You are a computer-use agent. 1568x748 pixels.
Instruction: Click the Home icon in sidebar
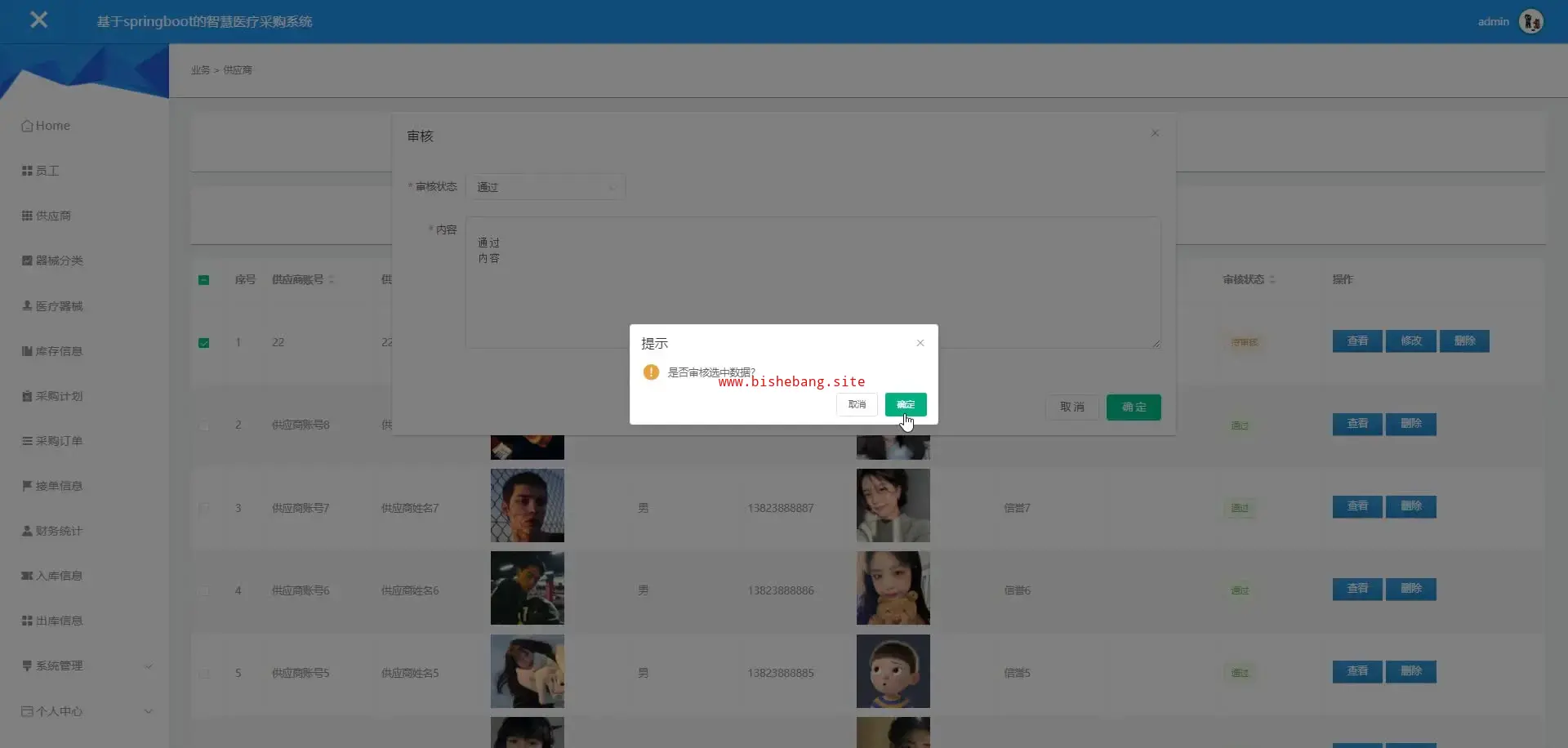tap(27, 126)
